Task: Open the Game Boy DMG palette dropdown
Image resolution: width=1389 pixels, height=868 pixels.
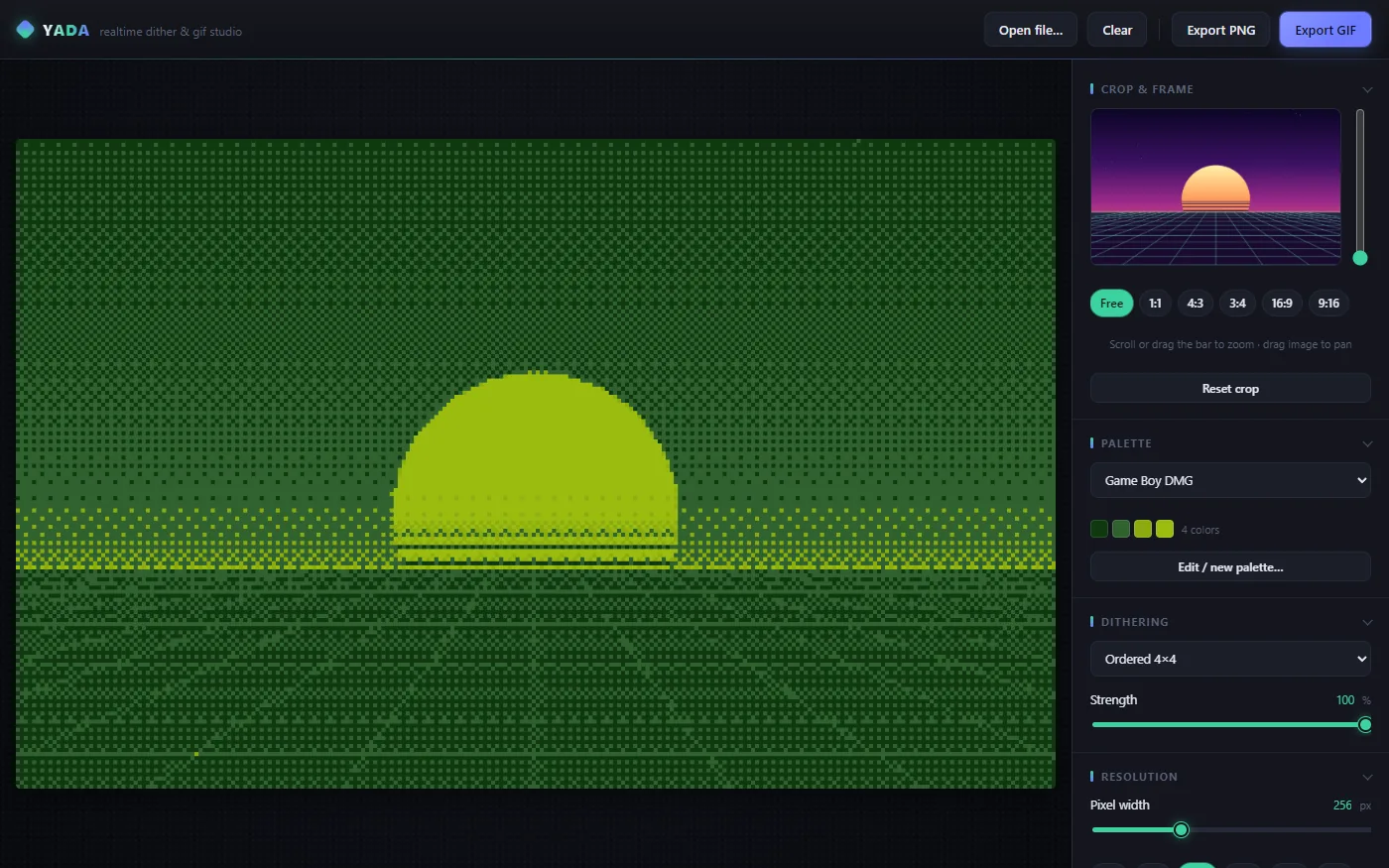Action: coord(1230,480)
